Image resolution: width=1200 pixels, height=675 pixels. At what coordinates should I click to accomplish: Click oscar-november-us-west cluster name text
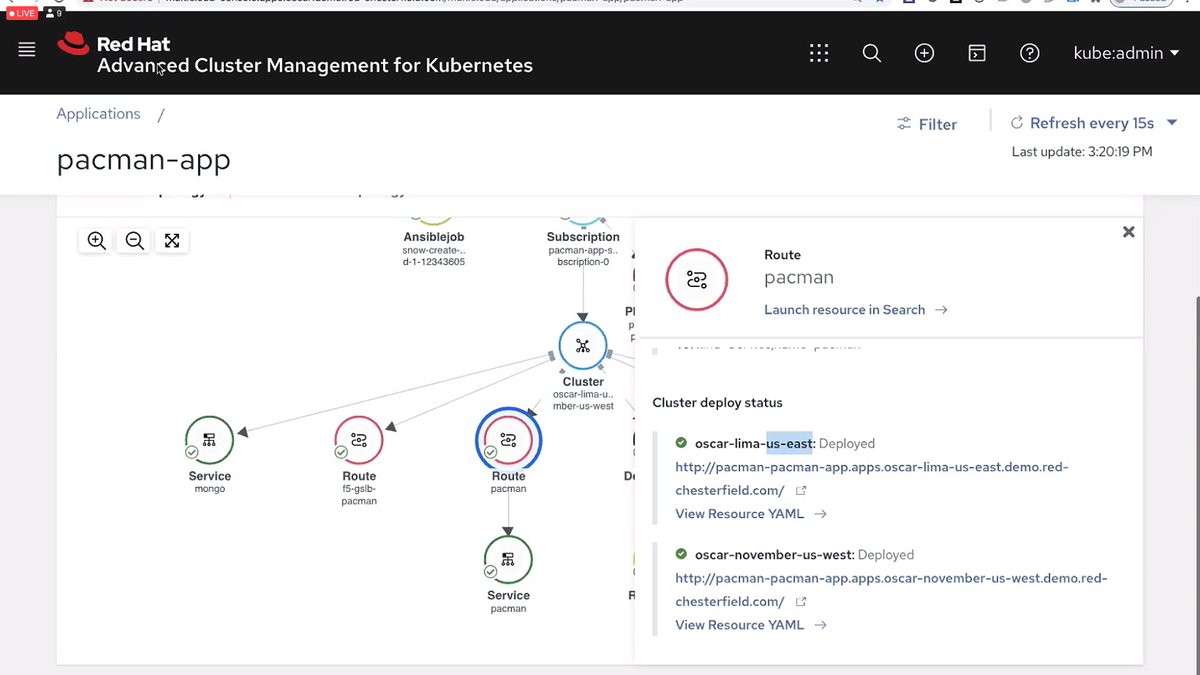tap(774, 554)
